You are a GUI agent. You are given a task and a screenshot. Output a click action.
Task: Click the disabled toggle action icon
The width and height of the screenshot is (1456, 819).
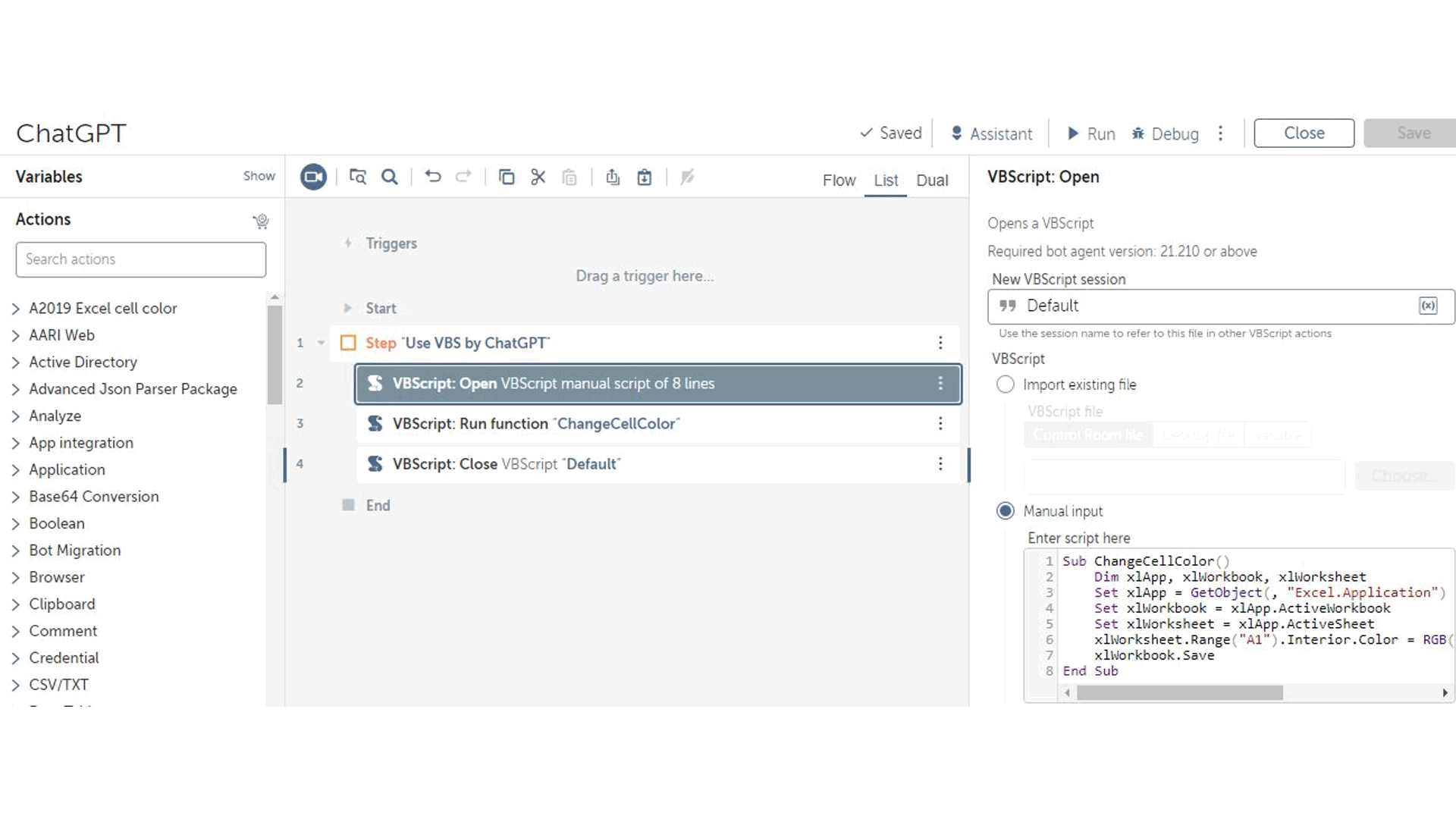[x=687, y=177]
